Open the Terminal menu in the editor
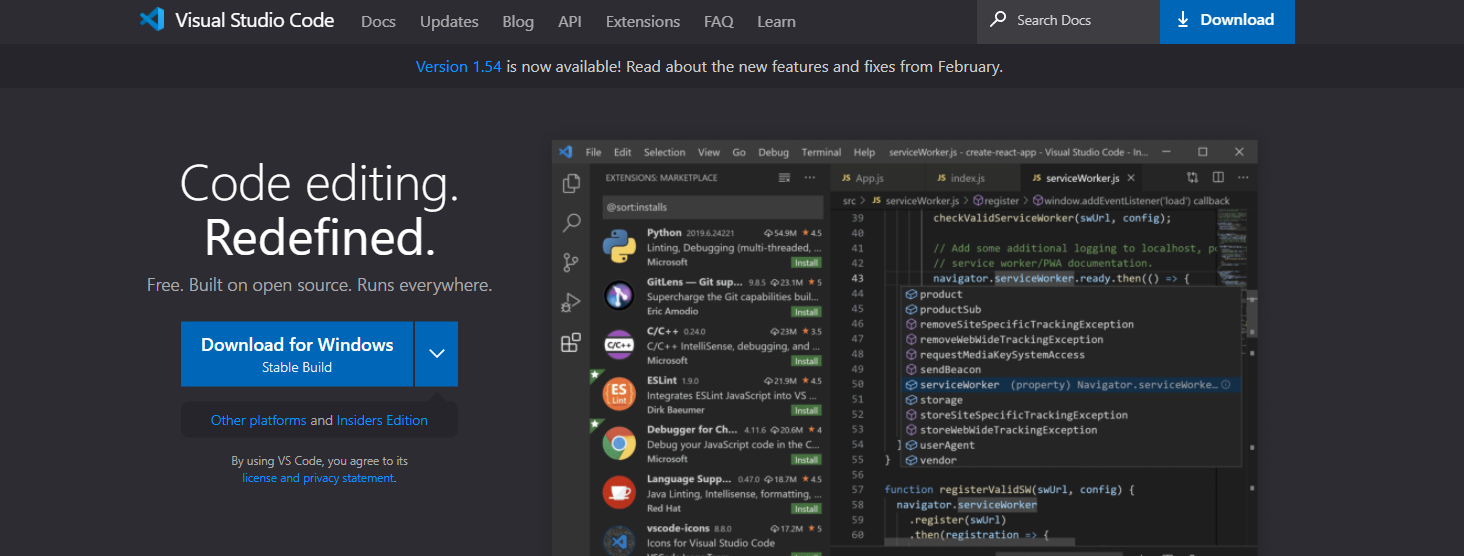Screen dimensions: 1464x556 821,152
